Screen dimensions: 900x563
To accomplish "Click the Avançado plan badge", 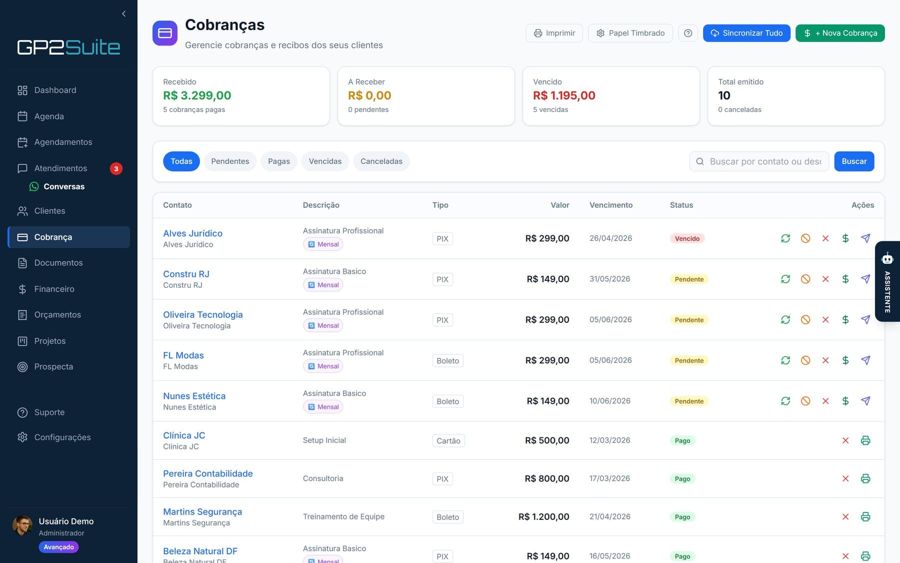I will click(59, 547).
